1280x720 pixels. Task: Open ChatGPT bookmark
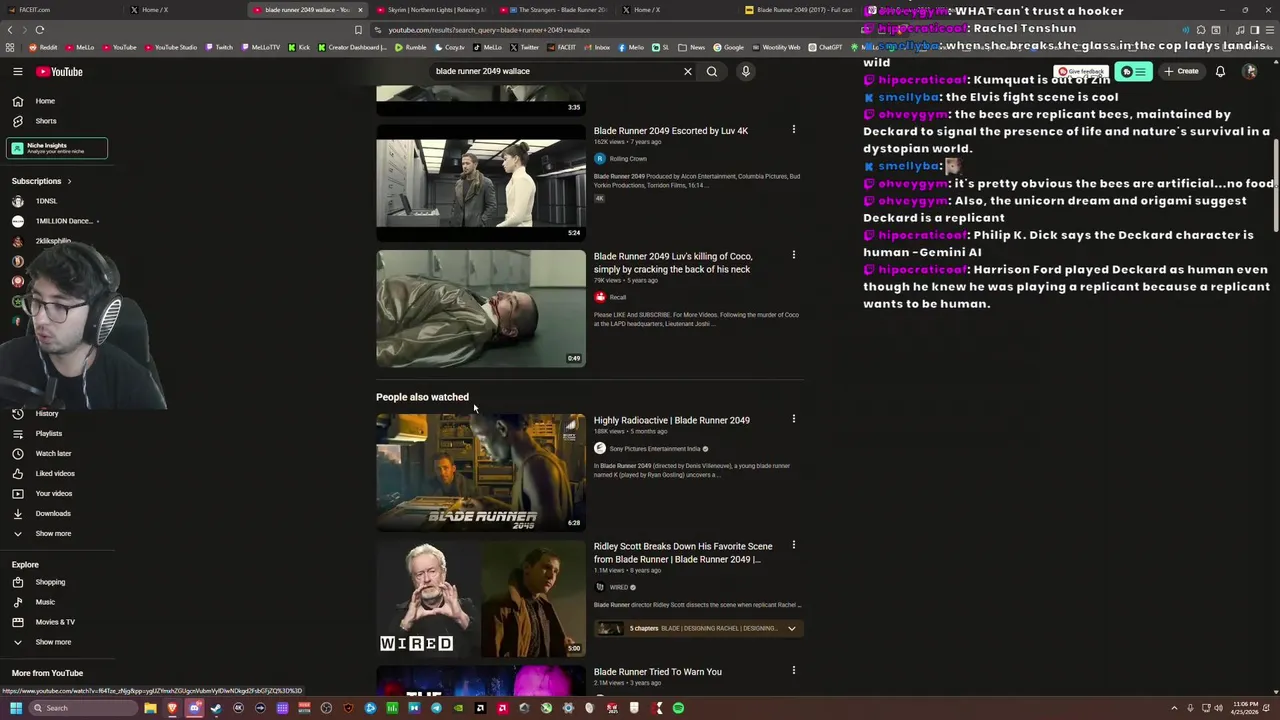[x=826, y=47]
